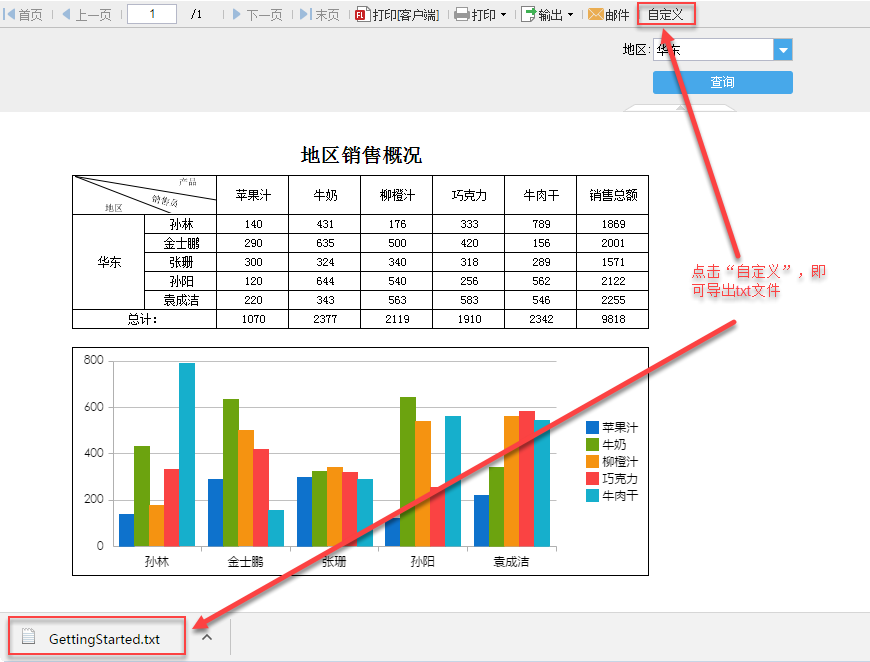Click the 自定义 custom button
Viewport: 870px width, 662px height.
[666, 14]
